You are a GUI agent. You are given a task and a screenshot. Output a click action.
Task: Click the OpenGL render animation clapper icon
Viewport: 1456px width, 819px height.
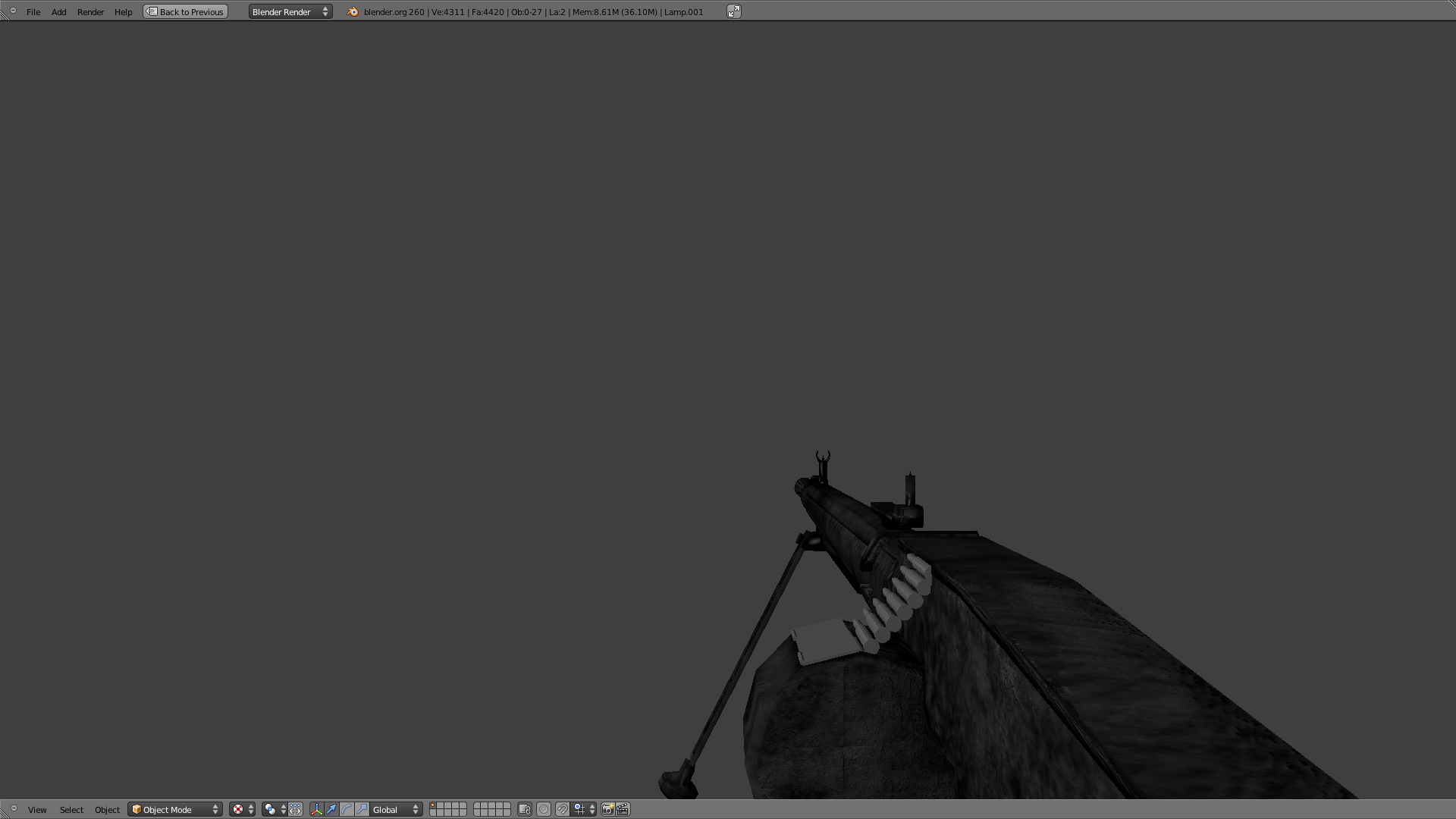623,810
